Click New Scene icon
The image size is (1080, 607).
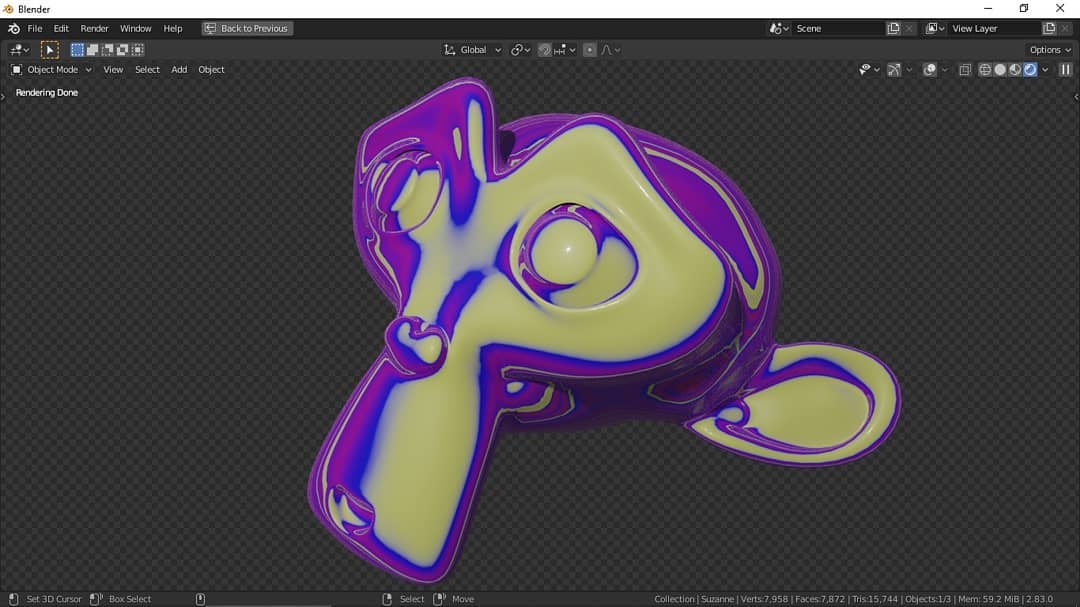coord(893,29)
